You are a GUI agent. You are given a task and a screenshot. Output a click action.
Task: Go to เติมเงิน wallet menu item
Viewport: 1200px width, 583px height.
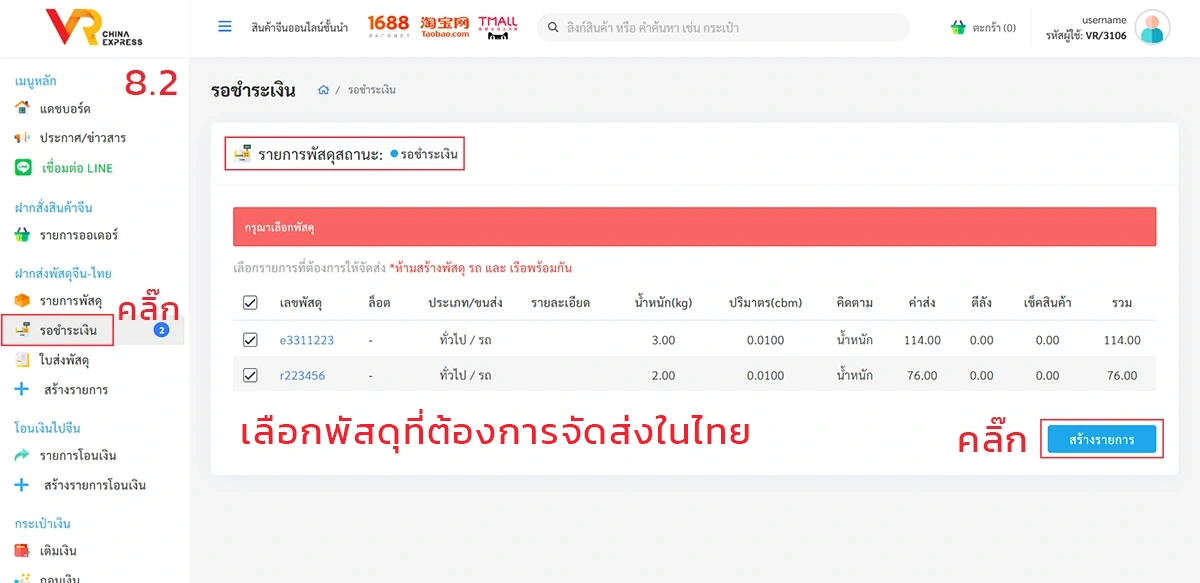58,551
